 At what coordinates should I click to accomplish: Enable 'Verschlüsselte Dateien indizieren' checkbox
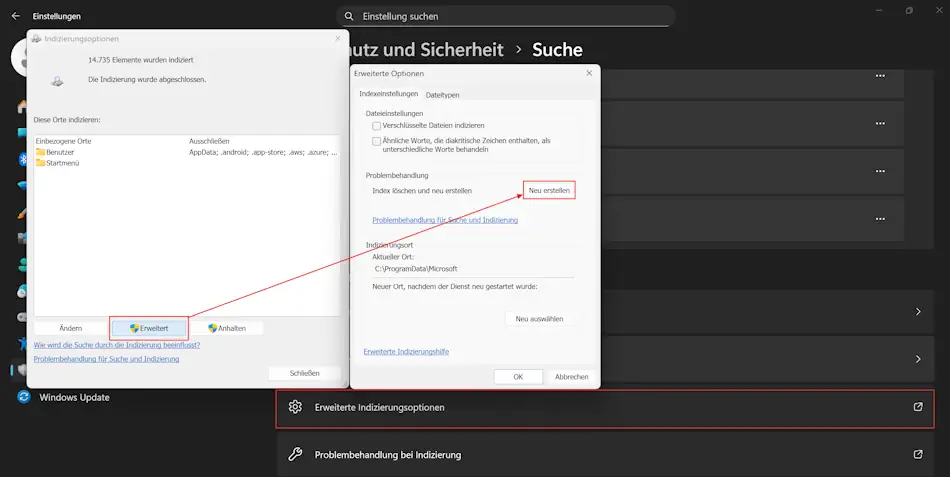377,126
